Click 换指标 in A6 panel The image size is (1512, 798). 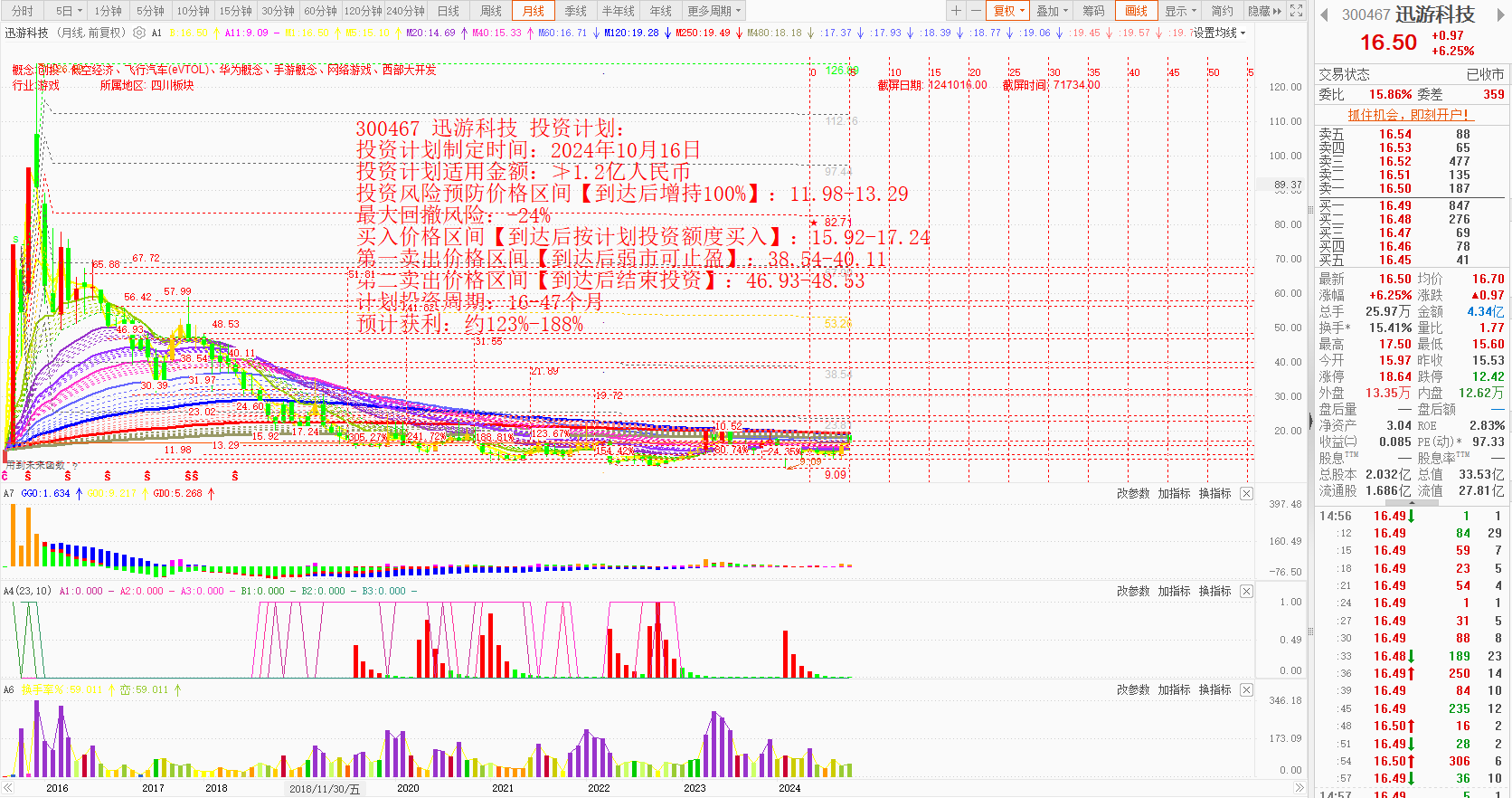point(1214,689)
